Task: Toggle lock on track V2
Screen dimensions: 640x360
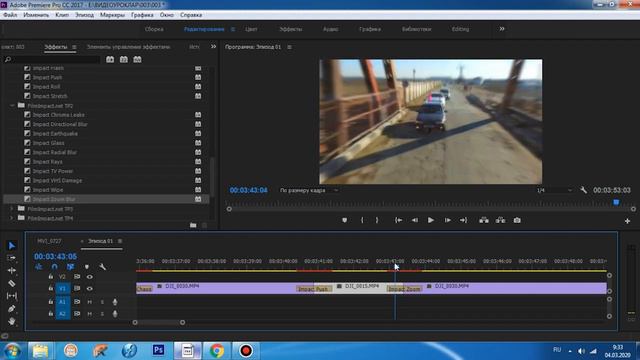Action: (51, 277)
